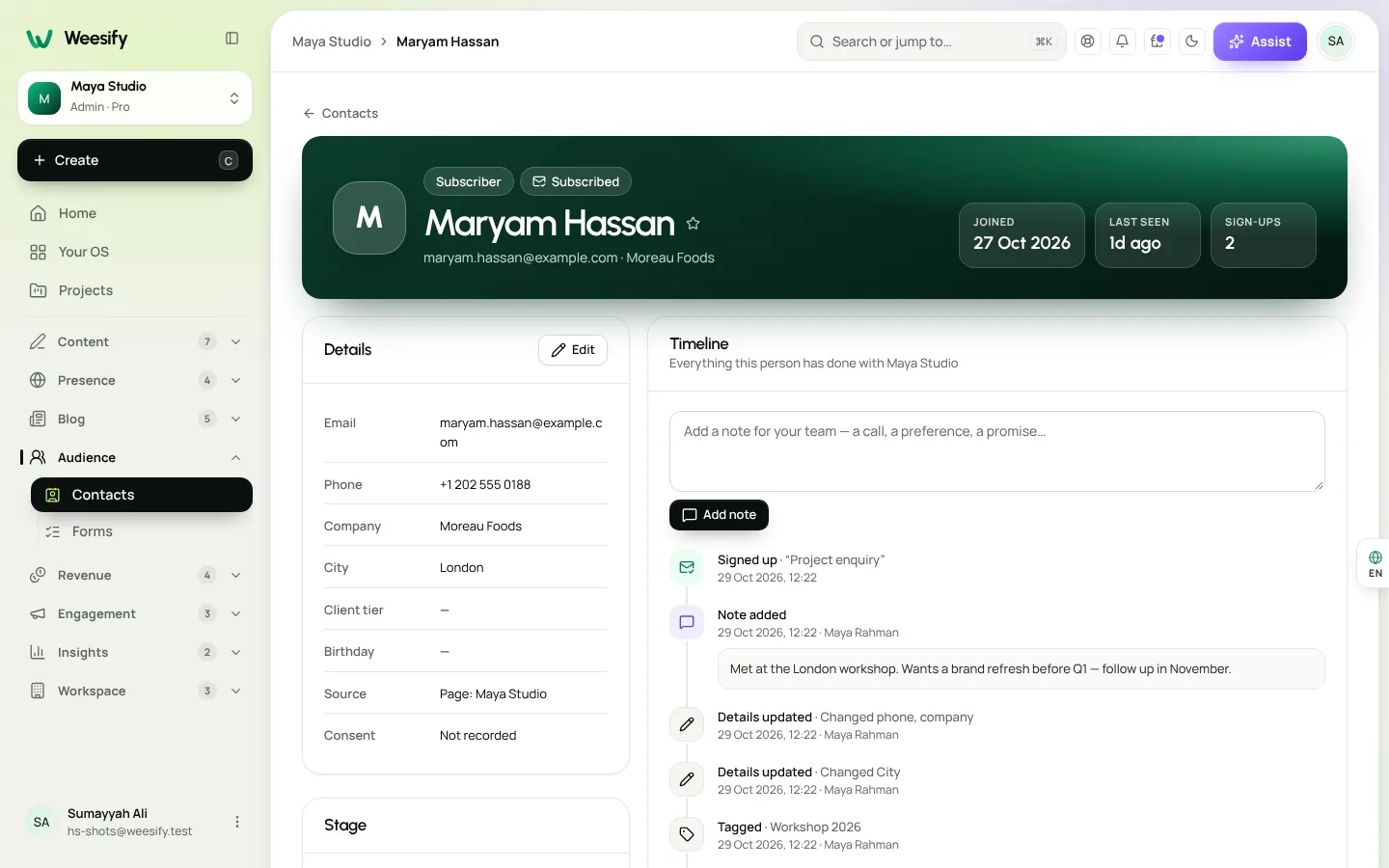This screenshot has height=868, width=1389.
Task: Open the help lifebuoy icon
Action: point(1088,41)
